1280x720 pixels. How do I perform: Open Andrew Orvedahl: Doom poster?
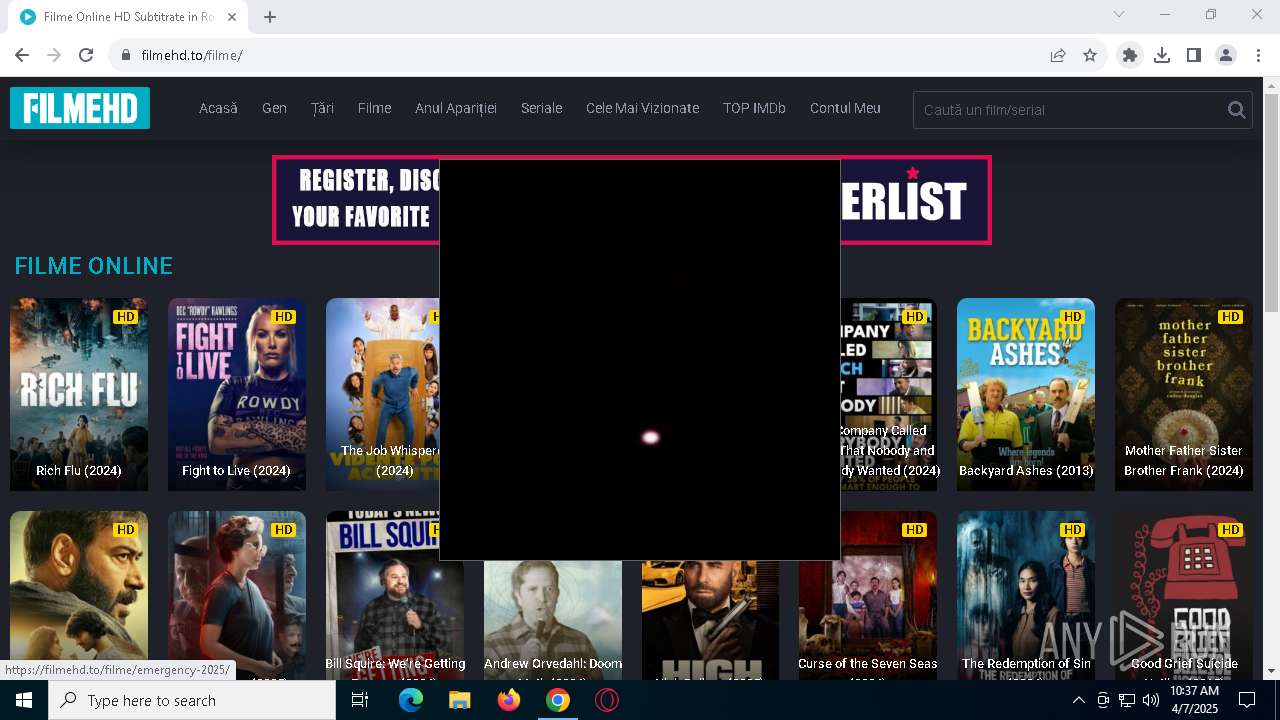(x=553, y=620)
